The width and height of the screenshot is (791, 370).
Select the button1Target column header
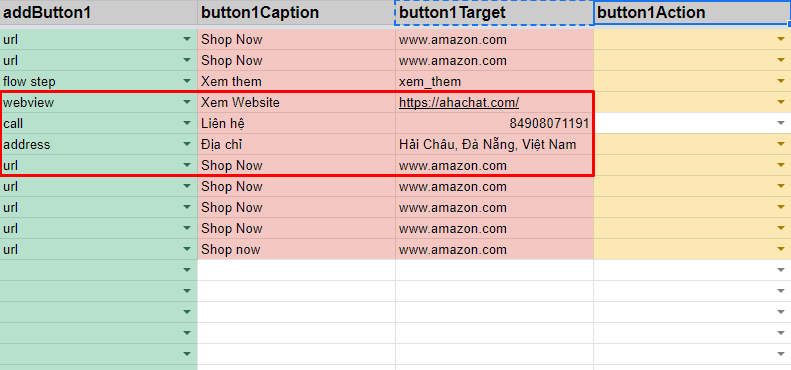coord(494,13)
